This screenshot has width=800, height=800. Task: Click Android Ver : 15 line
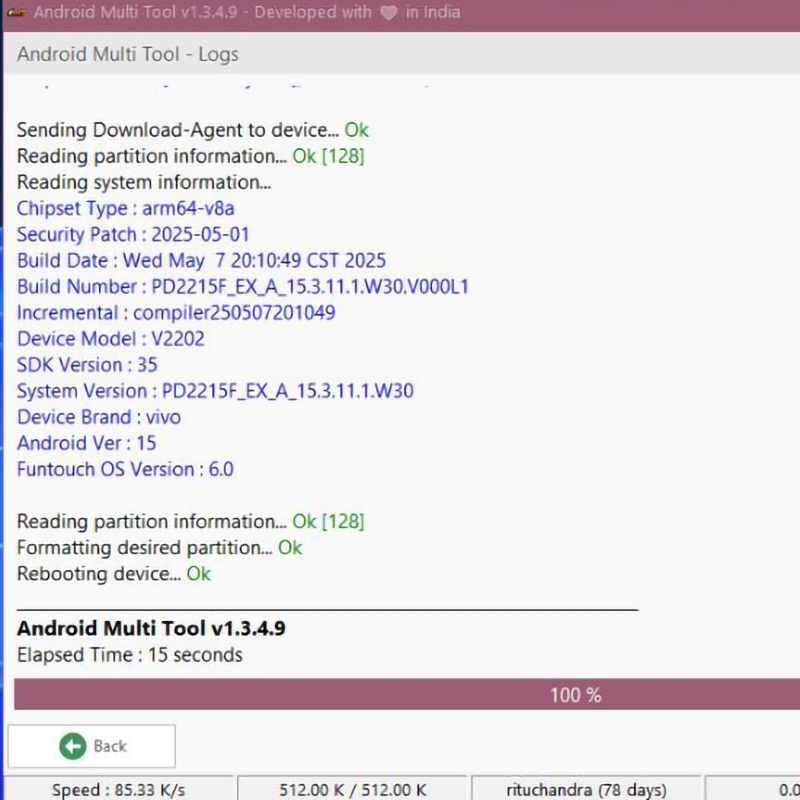click(x=86, y=443)
